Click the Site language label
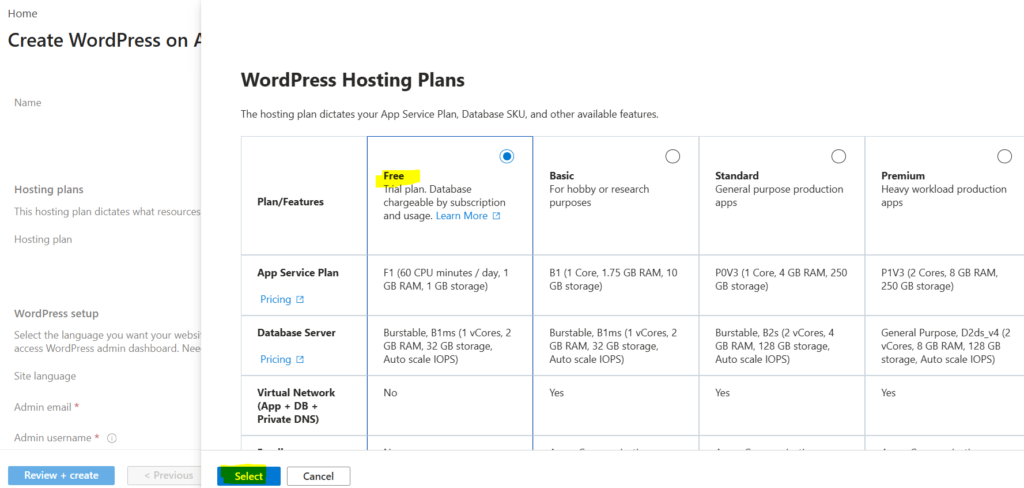Screen dimensions: 1024x488 click(45, 376)
